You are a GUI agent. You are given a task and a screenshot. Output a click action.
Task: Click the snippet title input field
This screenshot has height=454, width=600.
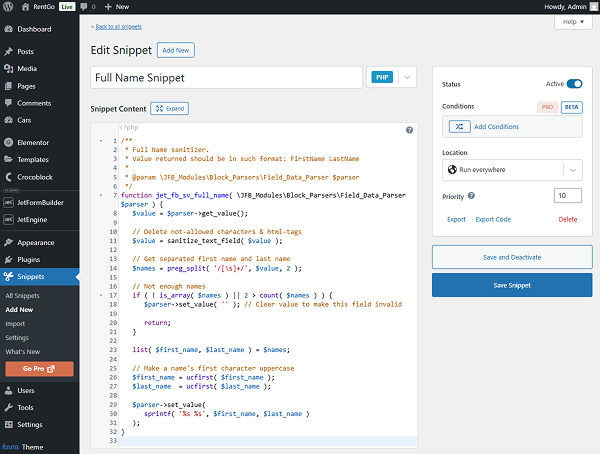pos(225,77)
